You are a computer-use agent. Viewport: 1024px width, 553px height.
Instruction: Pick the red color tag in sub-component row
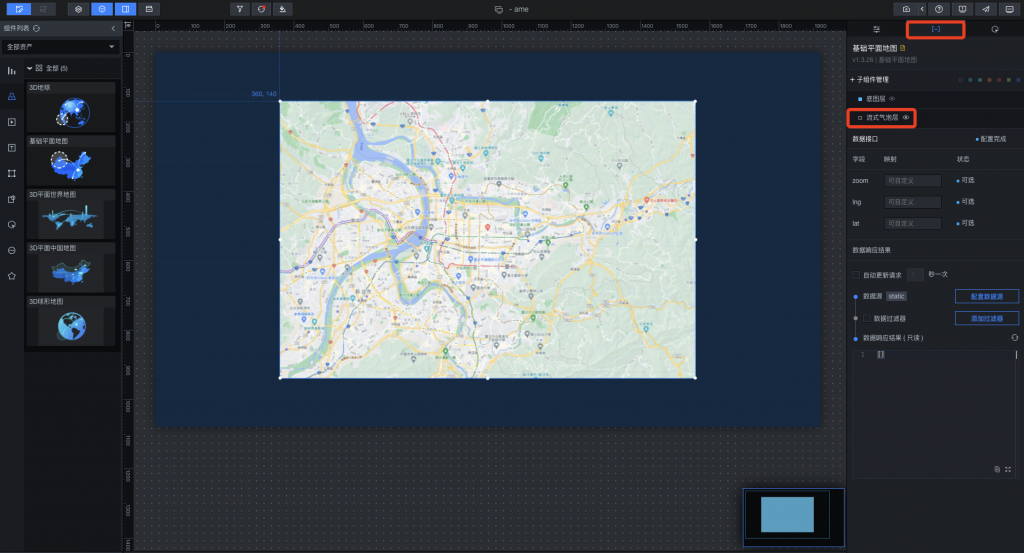point(999,80)
